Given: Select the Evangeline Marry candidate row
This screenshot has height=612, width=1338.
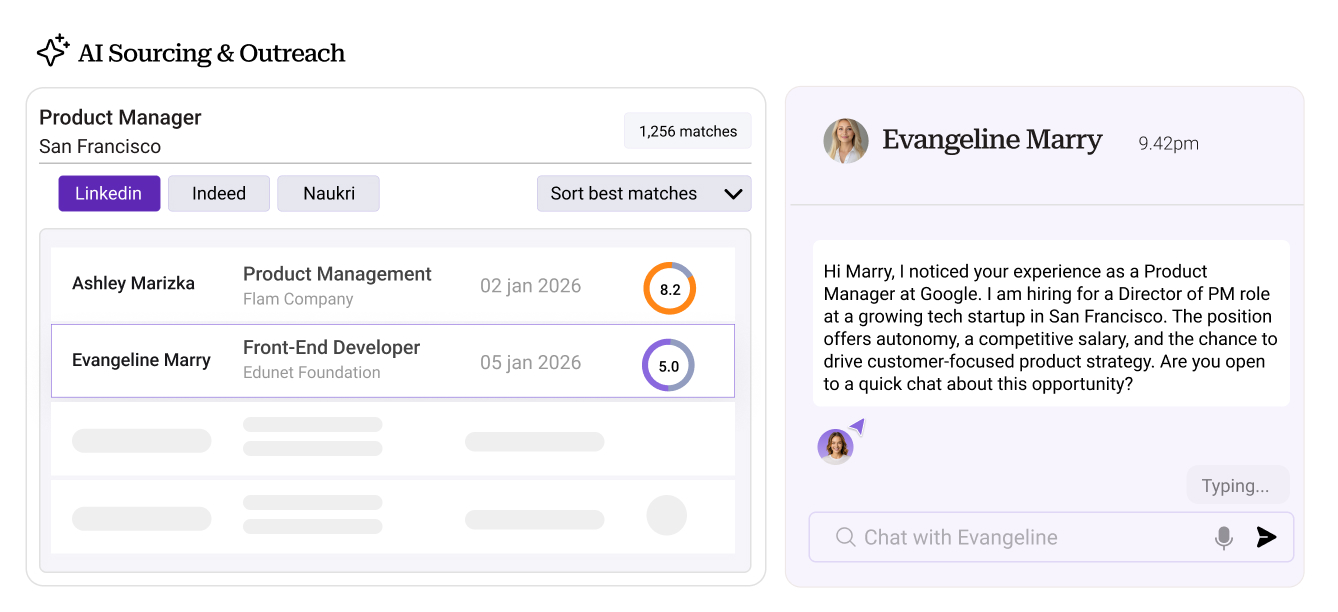Looking at the screenshot, I should (393, 361).
